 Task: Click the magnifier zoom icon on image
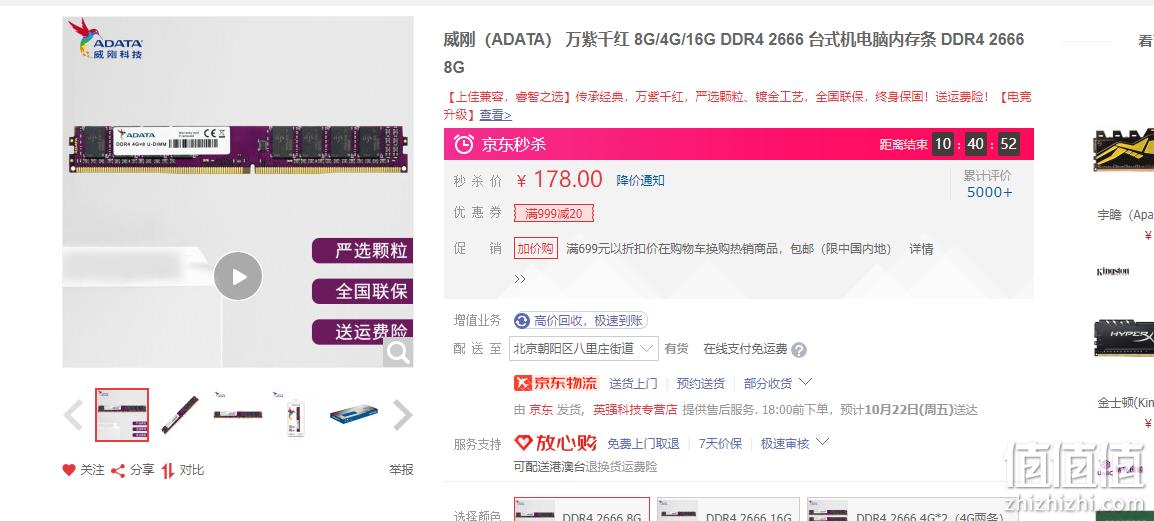(398, 352)
